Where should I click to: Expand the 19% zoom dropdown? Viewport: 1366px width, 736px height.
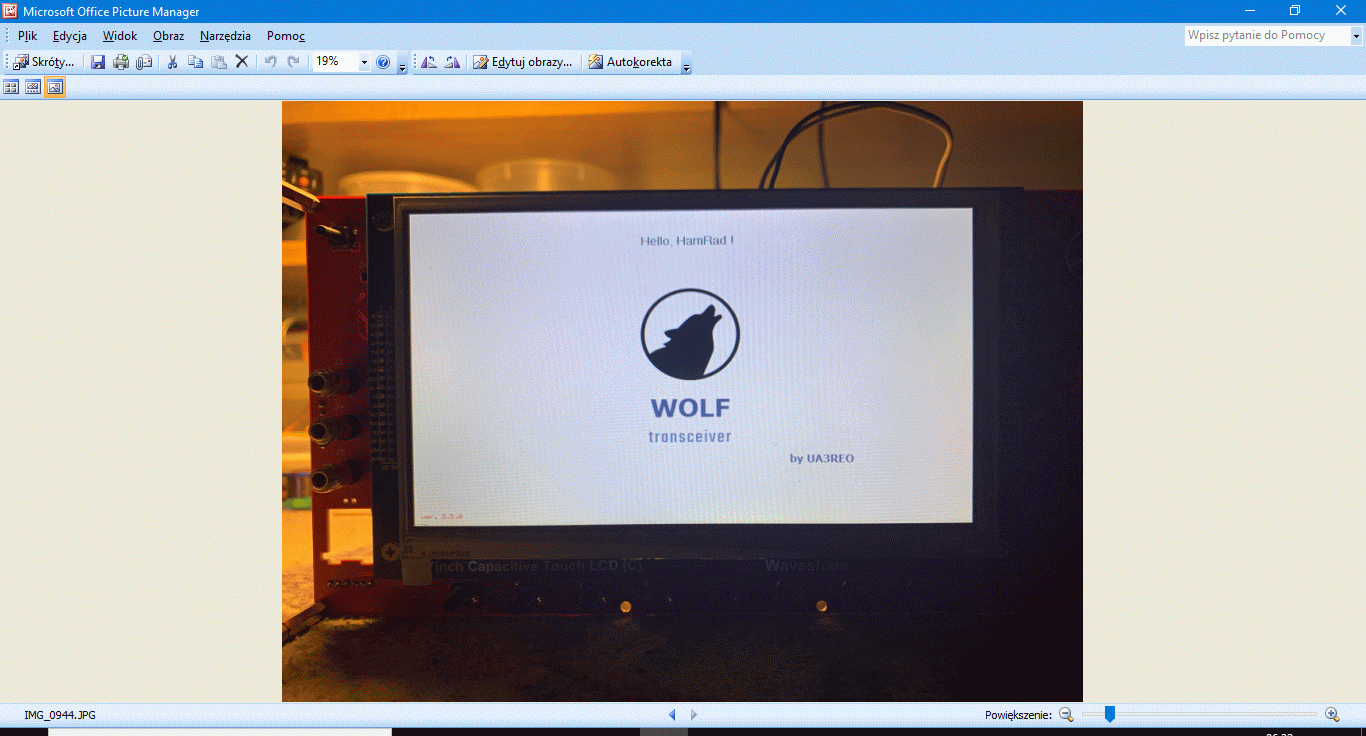pyautogui.click(x=364, y=62)
